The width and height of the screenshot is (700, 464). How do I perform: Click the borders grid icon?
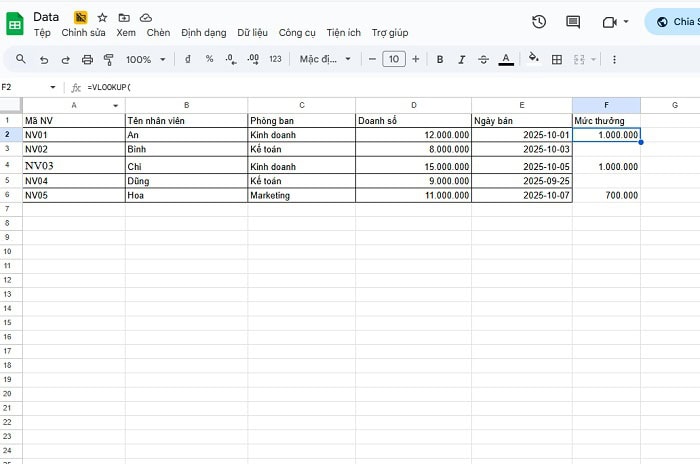[557, 60]
